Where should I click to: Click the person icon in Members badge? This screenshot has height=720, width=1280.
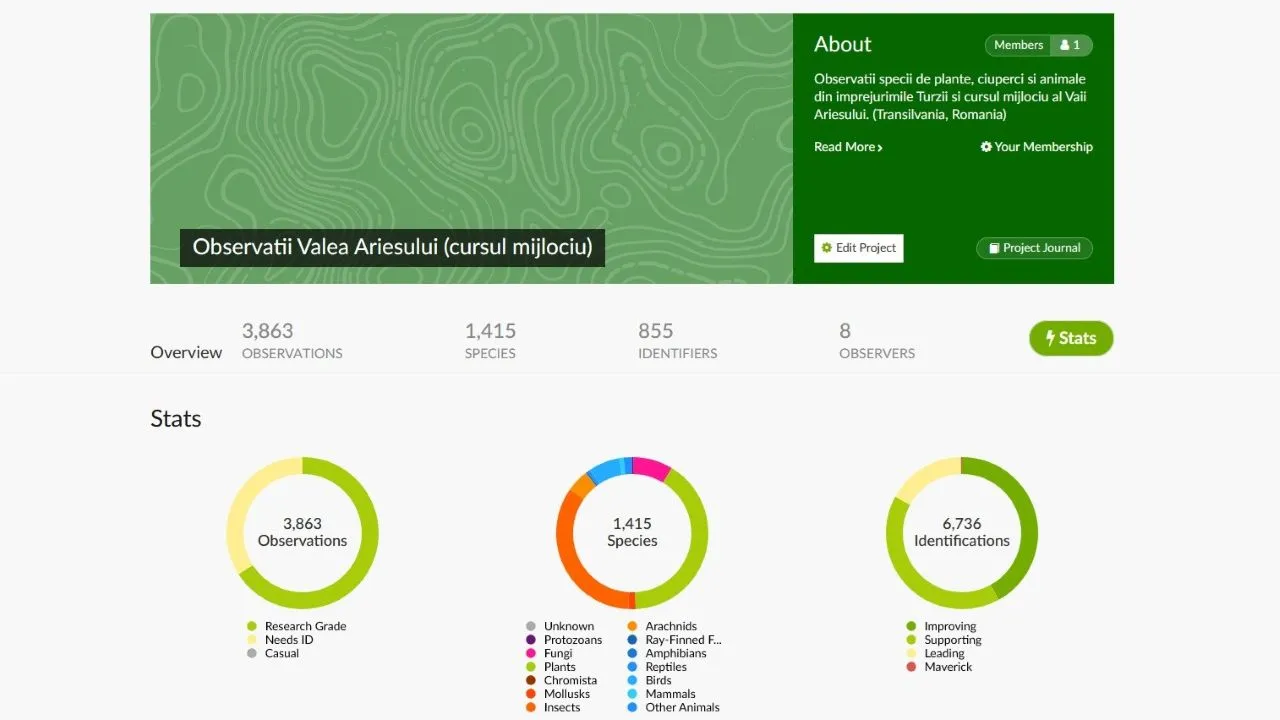pos(1065,45)
